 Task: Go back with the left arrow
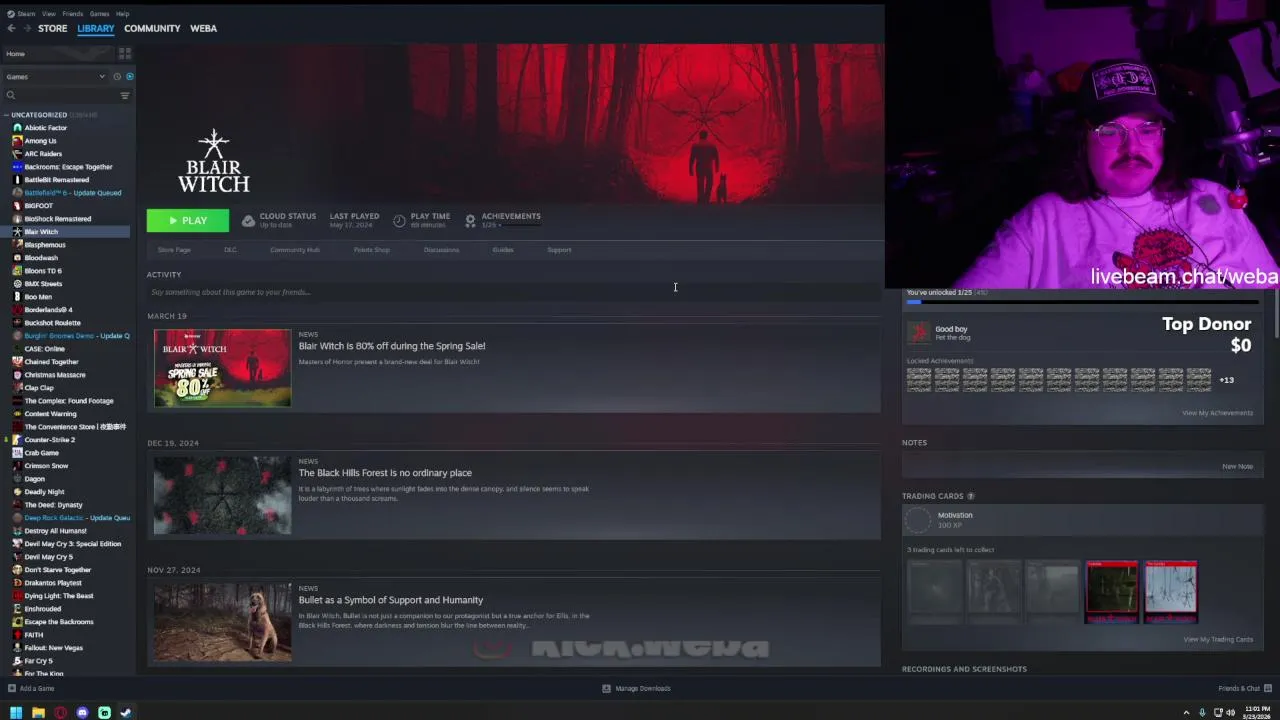(11, 28)
